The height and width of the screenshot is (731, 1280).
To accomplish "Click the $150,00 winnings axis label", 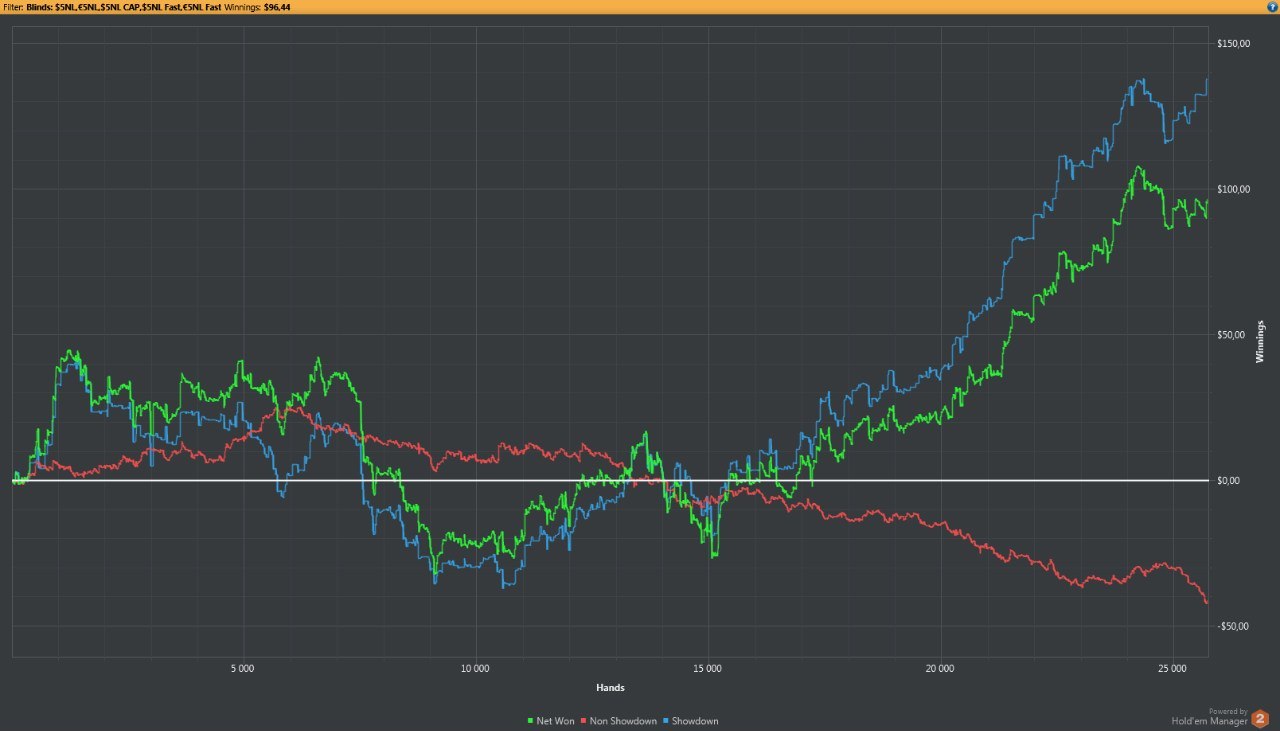I will click(x=1233, y=44).
